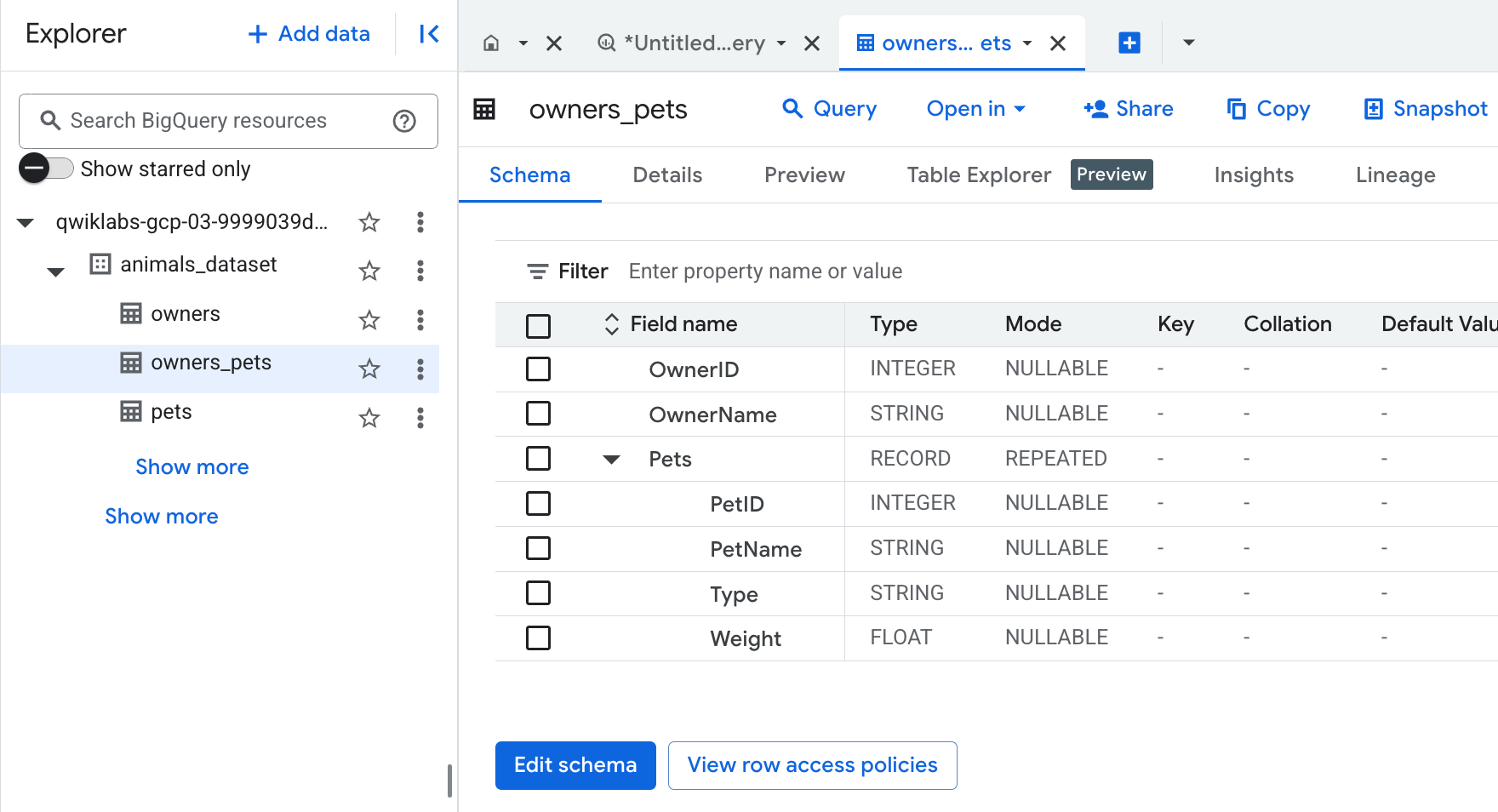Open actions menu for the pets table

pyautogui.click(x=420, y=418)
